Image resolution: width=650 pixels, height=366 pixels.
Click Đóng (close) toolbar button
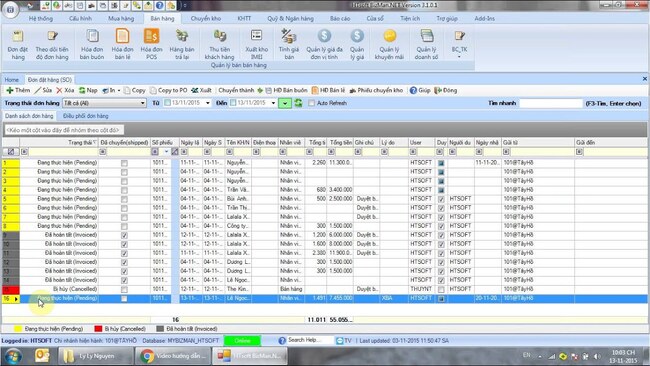(446, 90)
